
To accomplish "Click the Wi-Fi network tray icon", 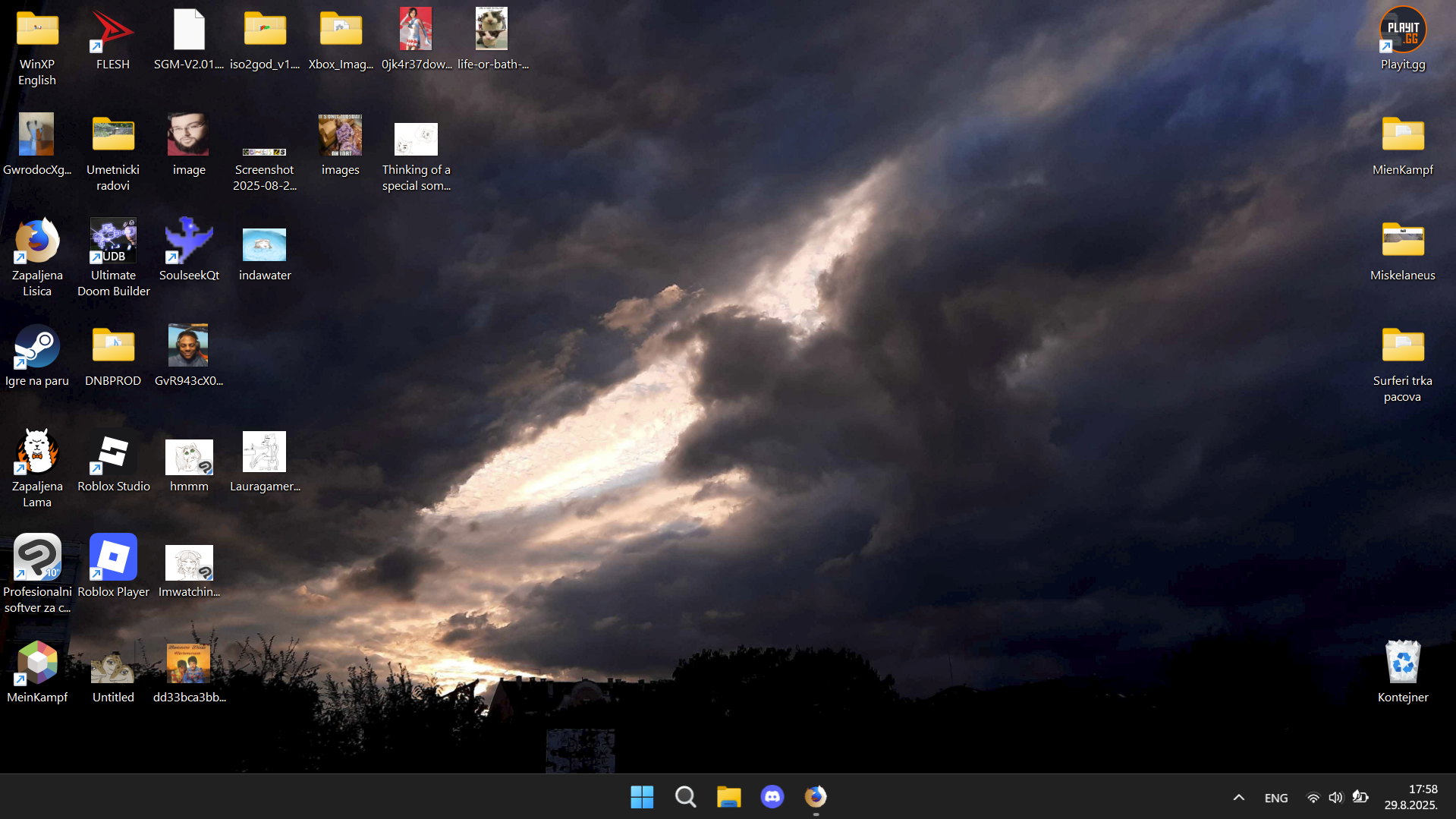I will [x=1313, y=797].
